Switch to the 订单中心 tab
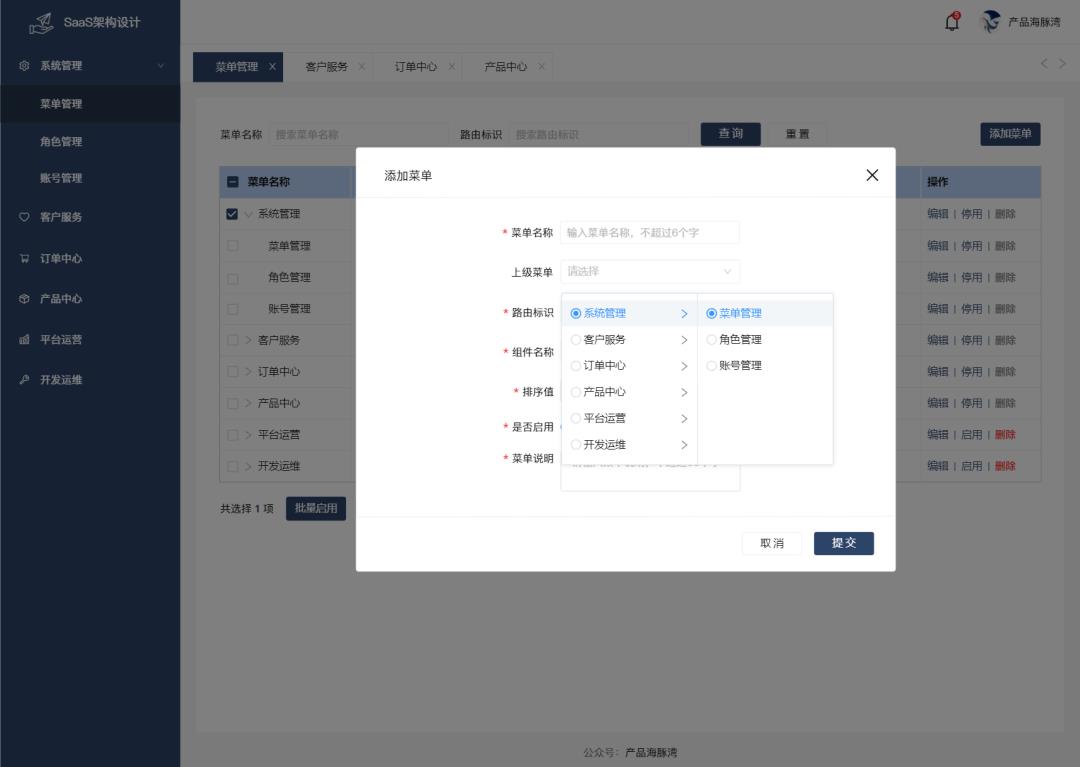Image resolution: width=1080 pixels, height=767 pixels. point(415,67)
